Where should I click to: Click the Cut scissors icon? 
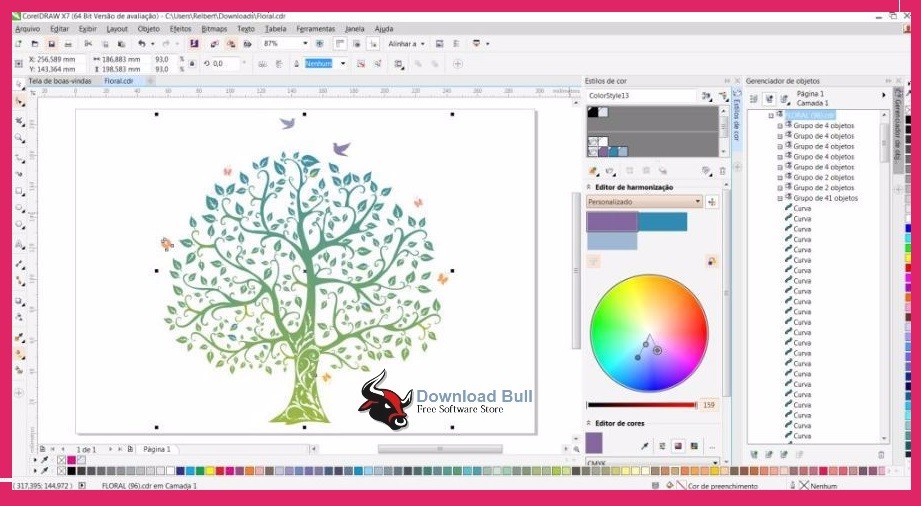88,44
